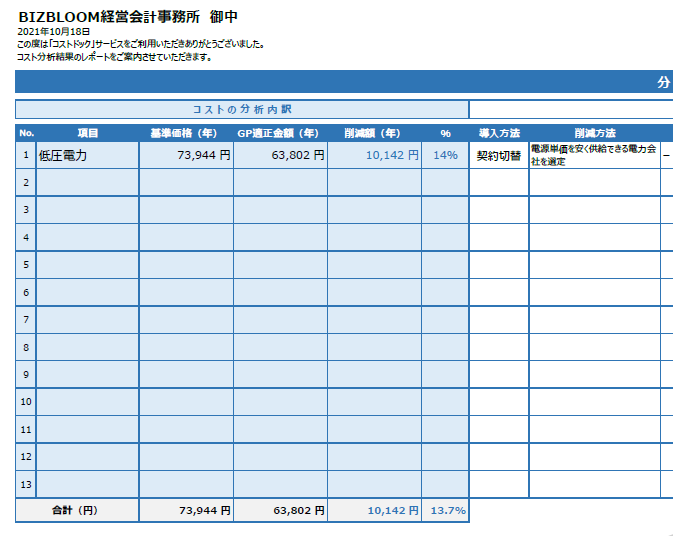
Task: Select the 契約切替 cell
Action: [499, 155]
